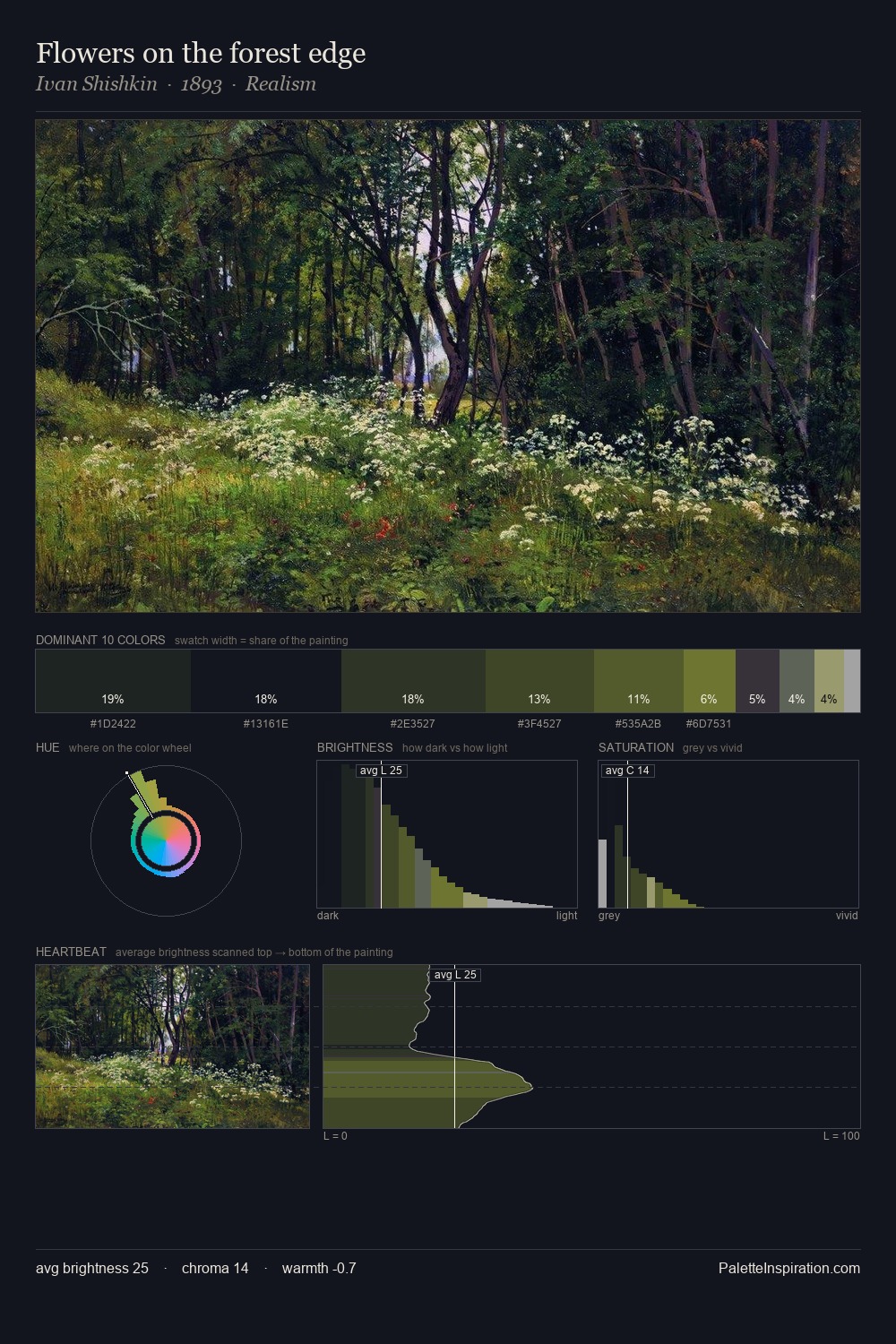This screenshot has height=1344, width=896.
Task: Click the 'avg L 25' label in Heartbeat chart
Action: 455,975
